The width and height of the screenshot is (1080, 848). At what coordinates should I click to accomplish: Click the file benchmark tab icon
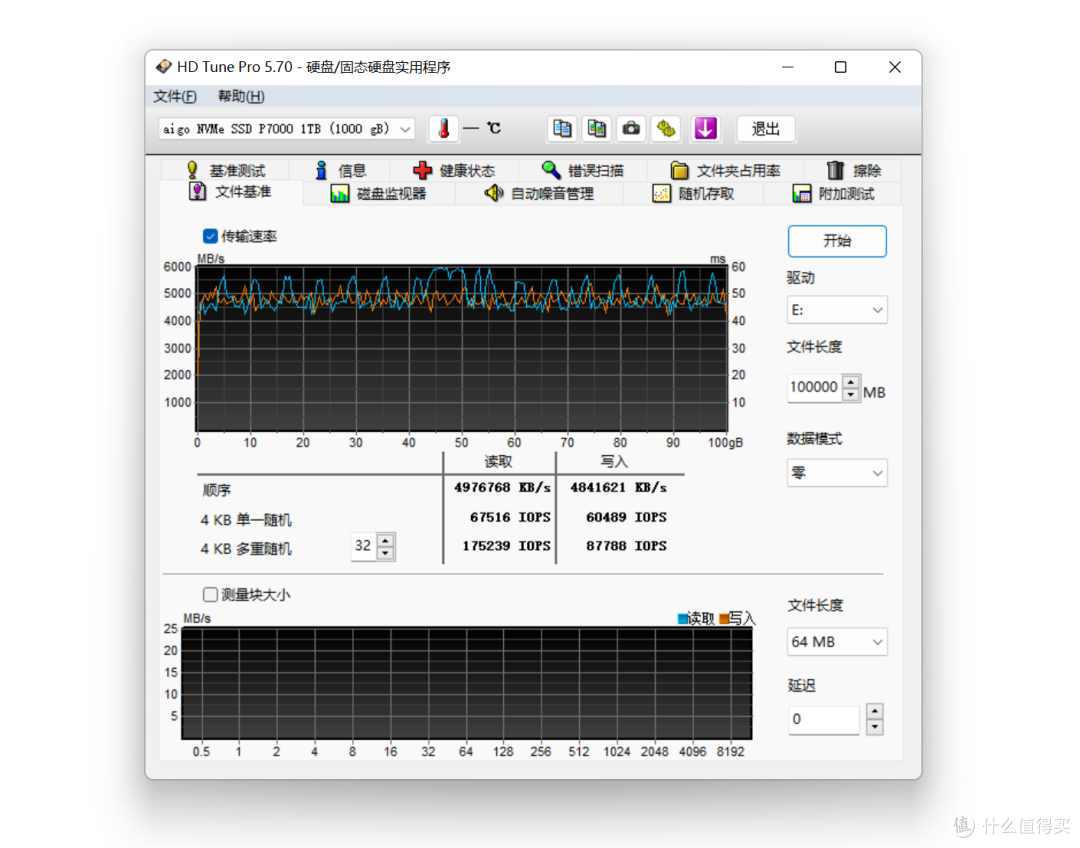pyautogui.click(x=198, y=192)
